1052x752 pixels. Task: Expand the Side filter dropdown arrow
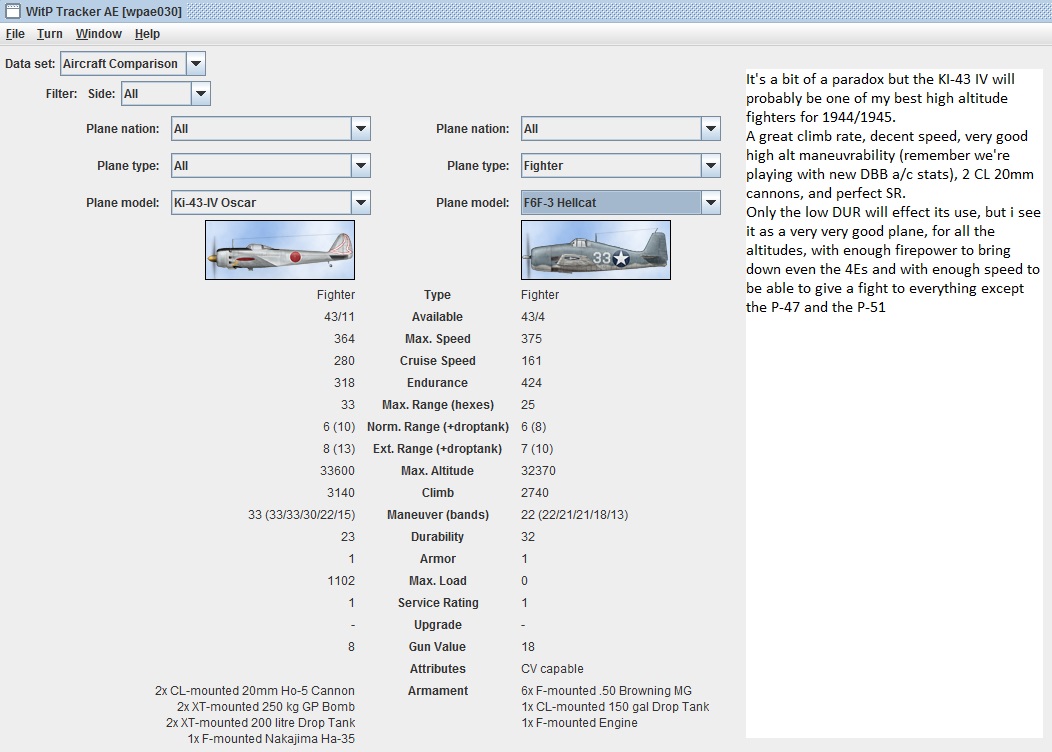[x=201, y=94]
